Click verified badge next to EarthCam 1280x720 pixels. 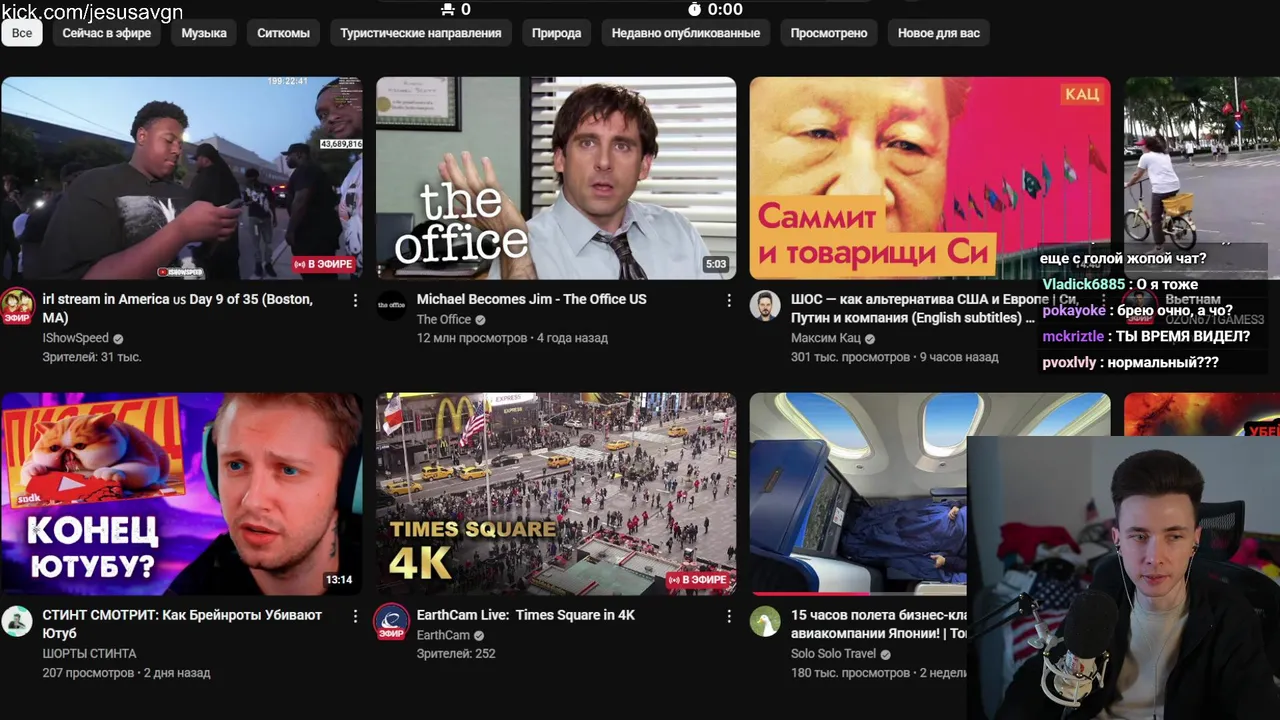click(480, 636)
